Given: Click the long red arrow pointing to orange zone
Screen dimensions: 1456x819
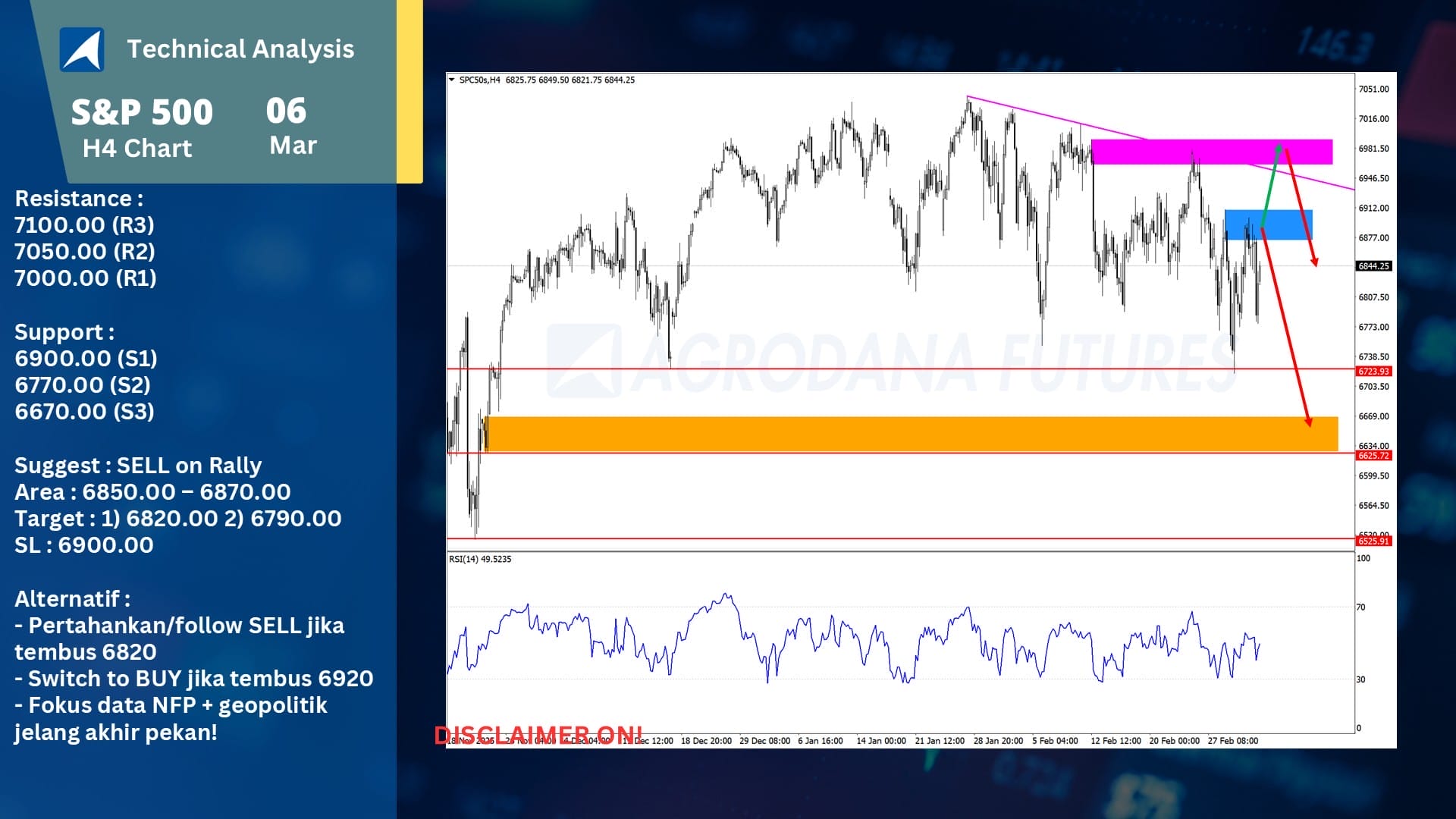Looking at the screenshot, I should pos(1285,326).
